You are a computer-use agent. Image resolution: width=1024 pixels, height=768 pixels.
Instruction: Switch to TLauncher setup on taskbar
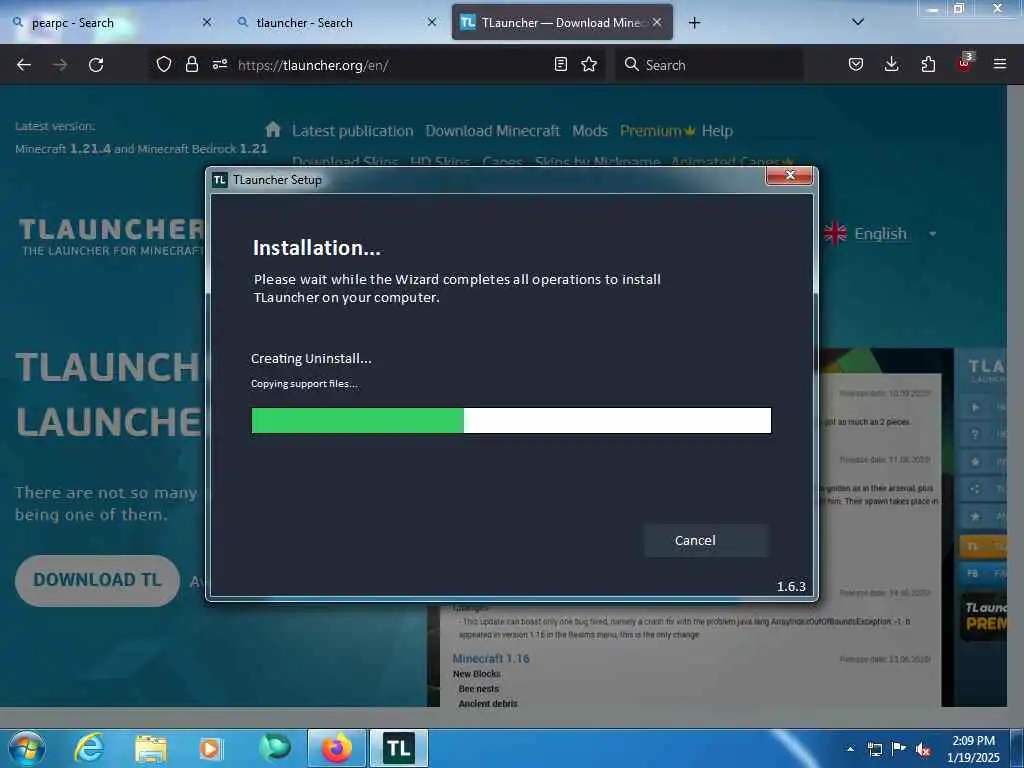pyautogui.click(x=399, y=748)
